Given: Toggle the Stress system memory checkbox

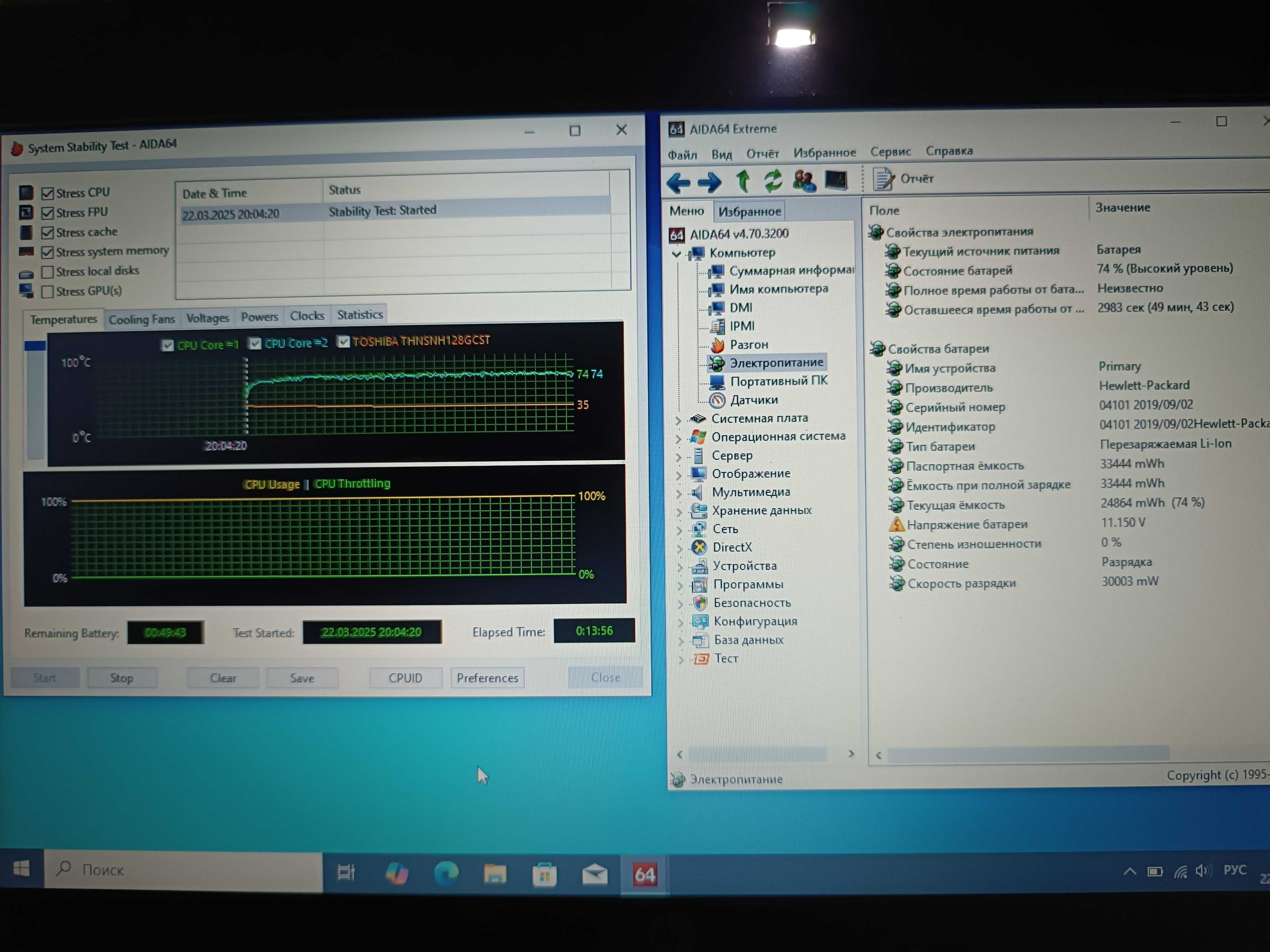Looking at the screenshot, I should pyautogui.click(x=48, y=252).
